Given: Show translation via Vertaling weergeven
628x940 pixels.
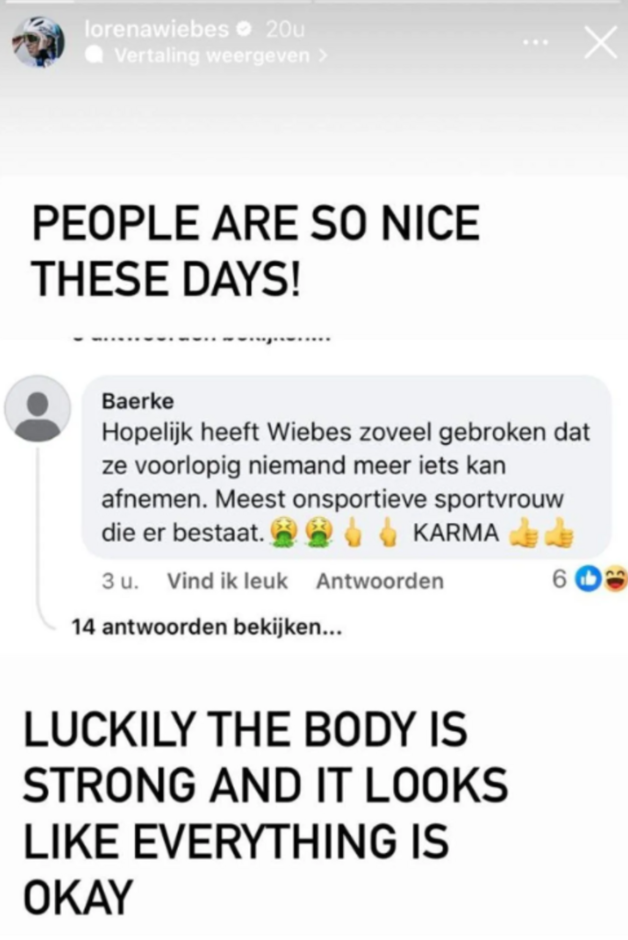Looking at the screenshot, I should [212, 56].
